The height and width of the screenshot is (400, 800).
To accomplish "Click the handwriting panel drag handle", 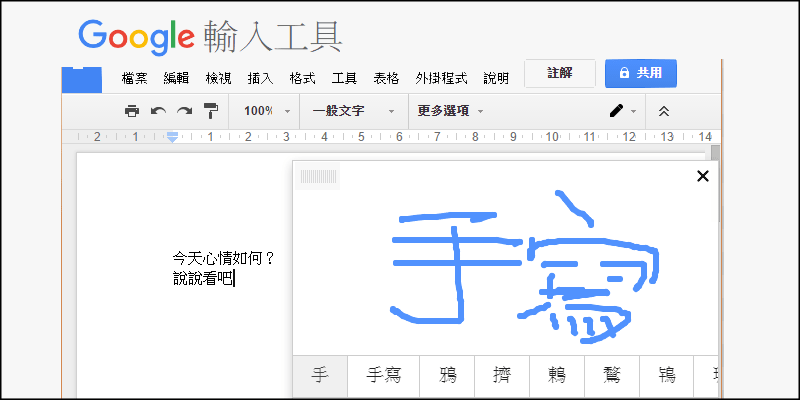I will coord(318,177).
